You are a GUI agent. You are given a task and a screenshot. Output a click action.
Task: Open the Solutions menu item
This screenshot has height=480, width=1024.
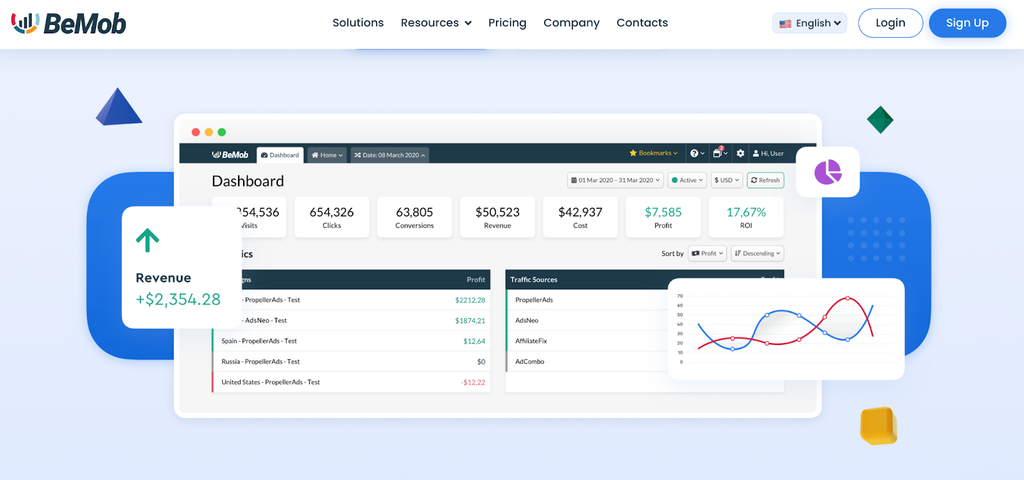pos(358,23)
